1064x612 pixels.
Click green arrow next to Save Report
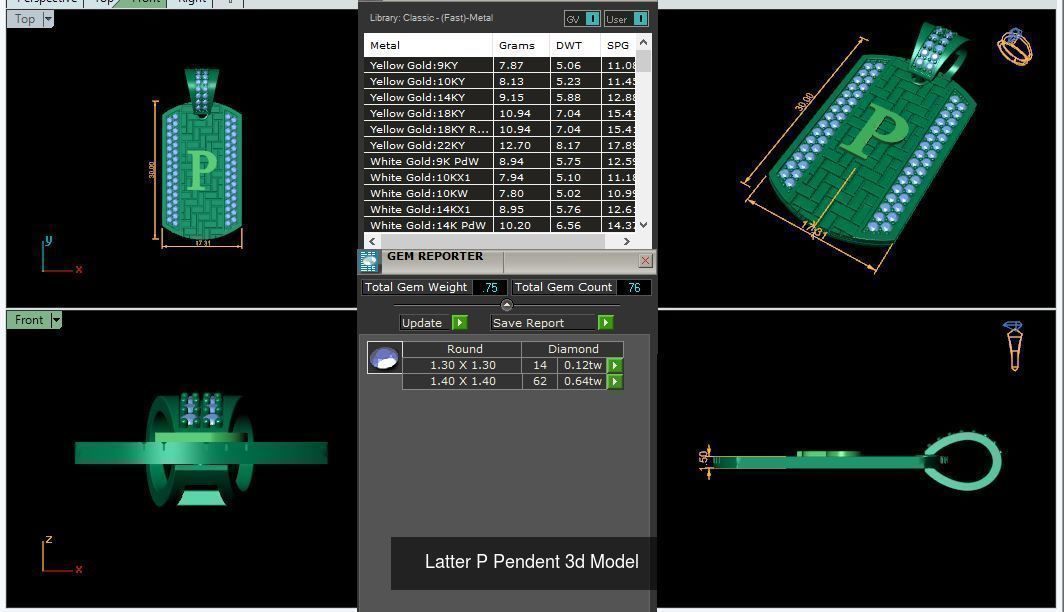[x=605, y=323]
